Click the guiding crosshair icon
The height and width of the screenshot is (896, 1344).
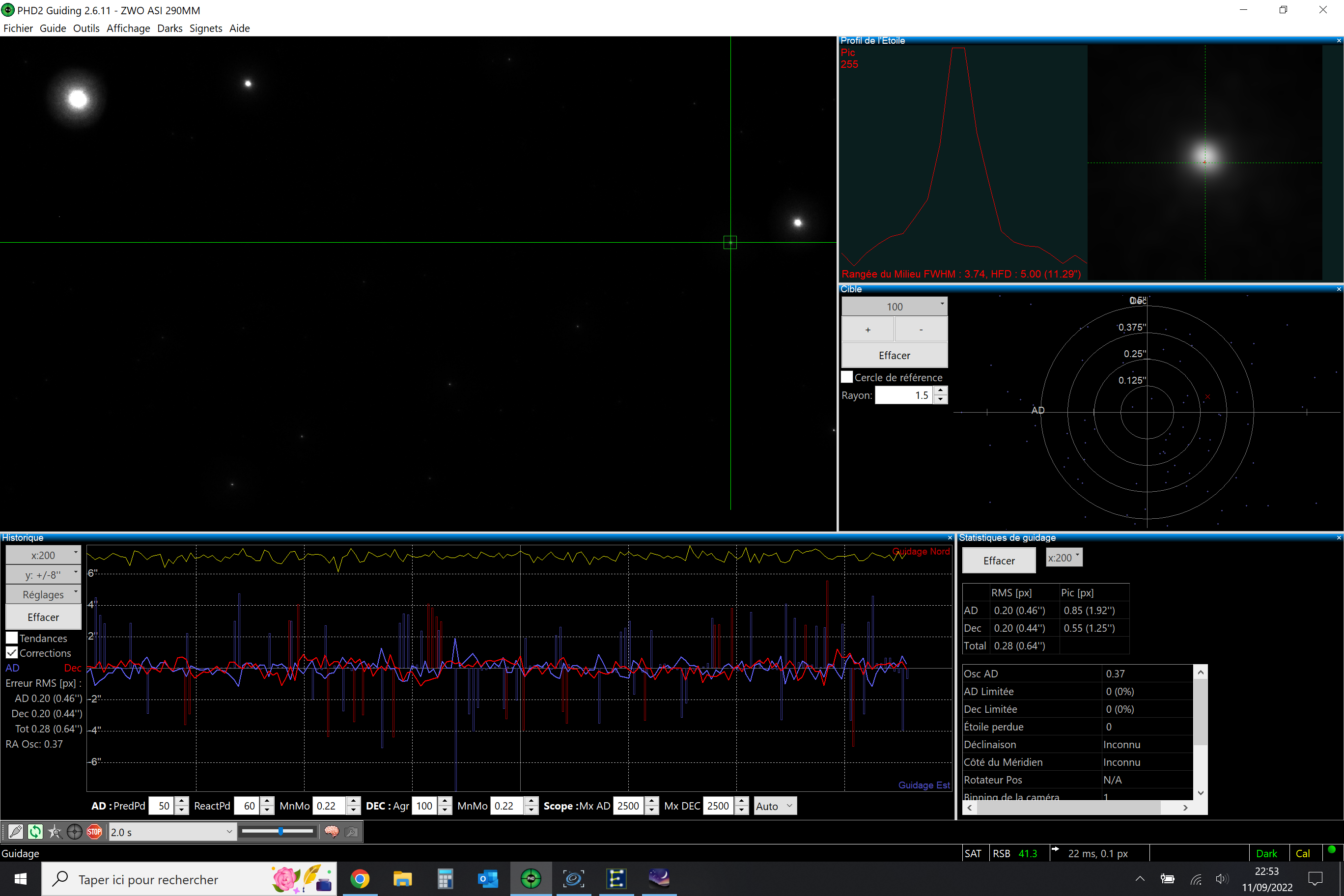pos(74,832)
